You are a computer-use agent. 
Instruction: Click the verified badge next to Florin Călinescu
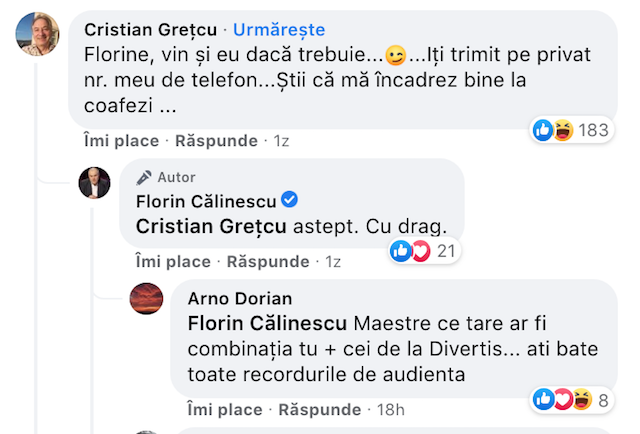tap(290, 201)
